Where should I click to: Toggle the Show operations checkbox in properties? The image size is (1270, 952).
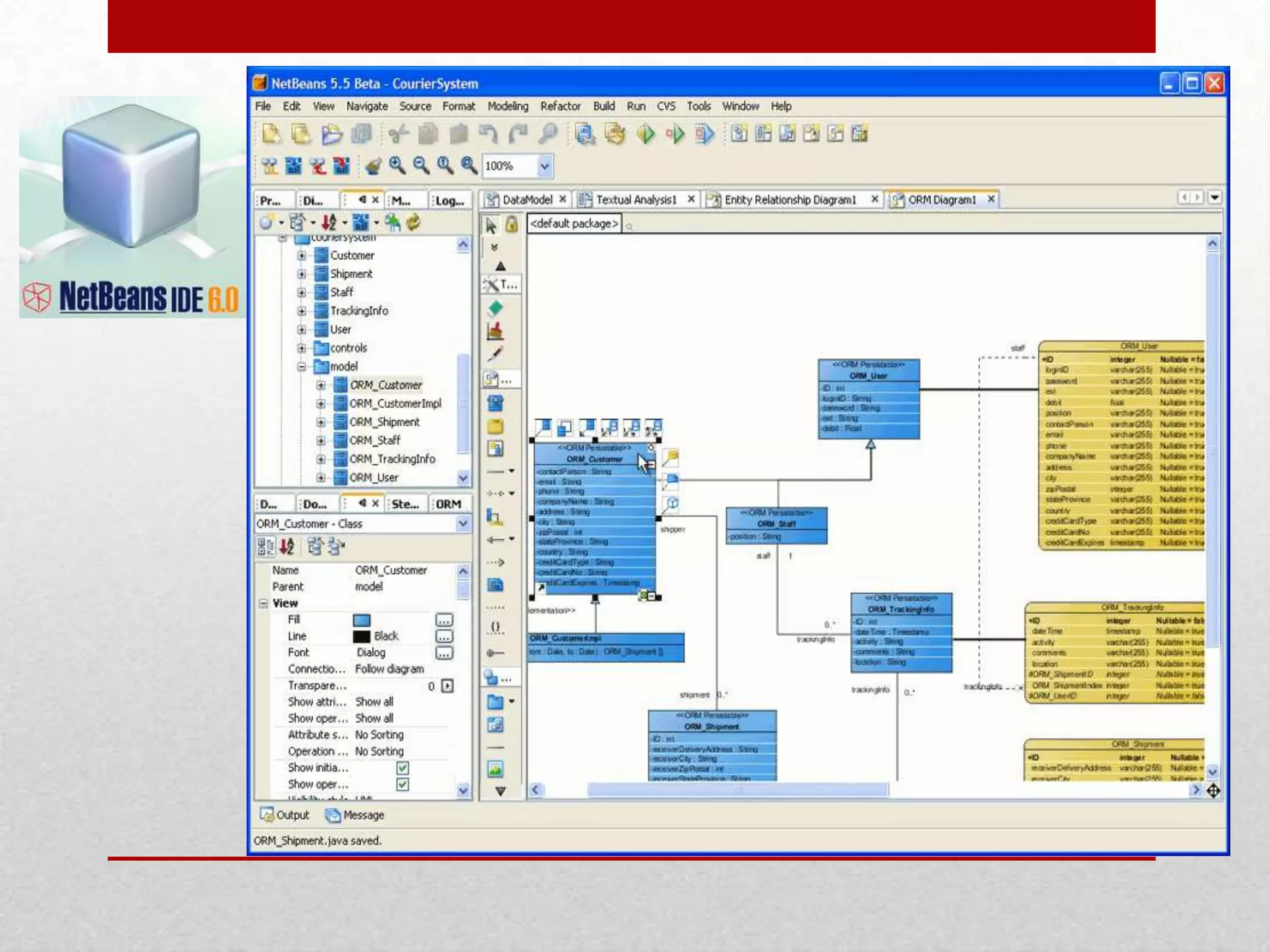pos(402,784)
